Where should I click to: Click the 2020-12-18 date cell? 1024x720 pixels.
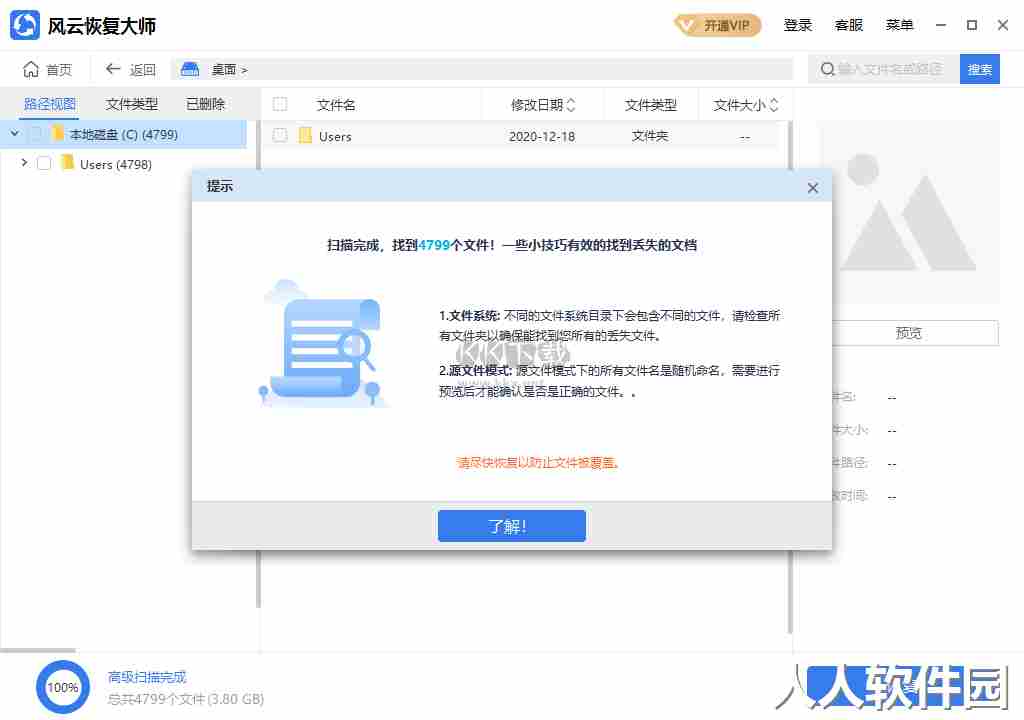pyautogui.click(x=542, y=137)
